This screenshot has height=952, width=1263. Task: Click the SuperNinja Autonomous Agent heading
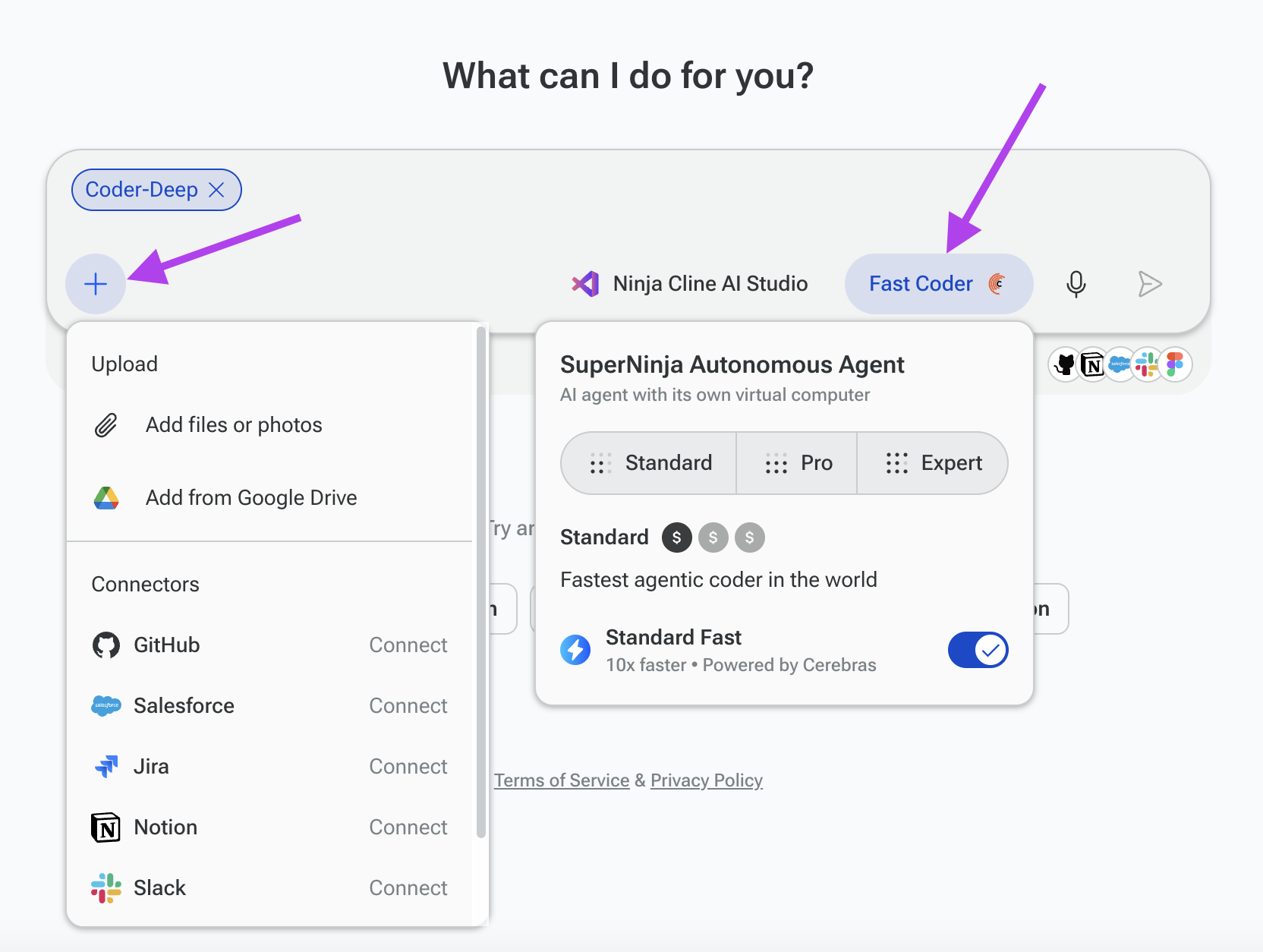click(732, 365)
